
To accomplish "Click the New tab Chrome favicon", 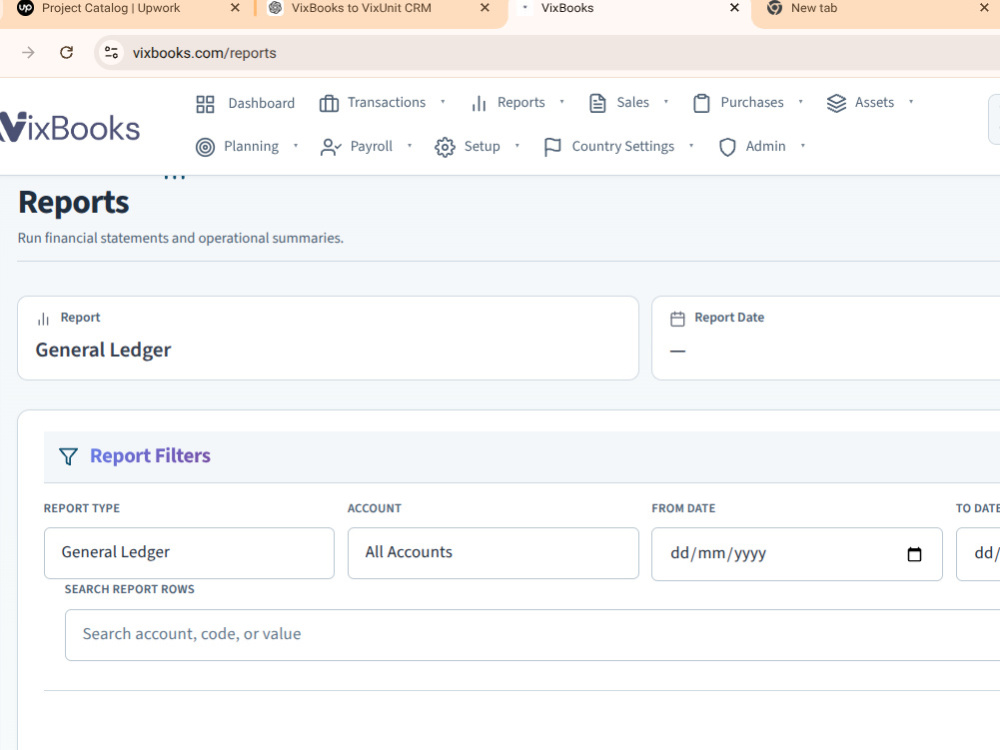I will pyautogui.click(x=774, y=8).
